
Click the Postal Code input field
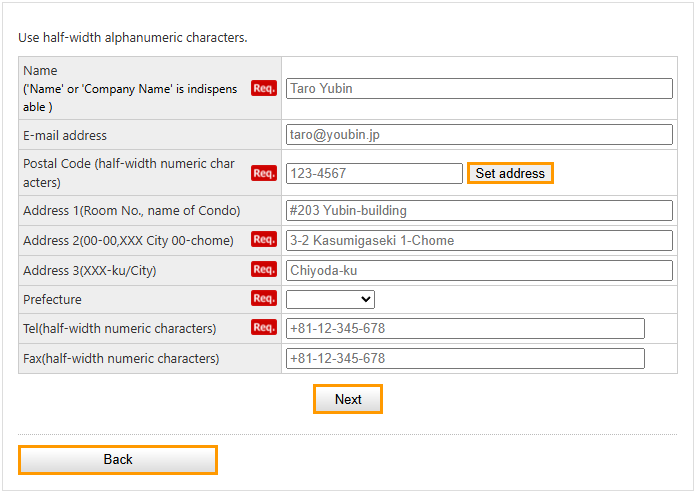tap(374, 173)
